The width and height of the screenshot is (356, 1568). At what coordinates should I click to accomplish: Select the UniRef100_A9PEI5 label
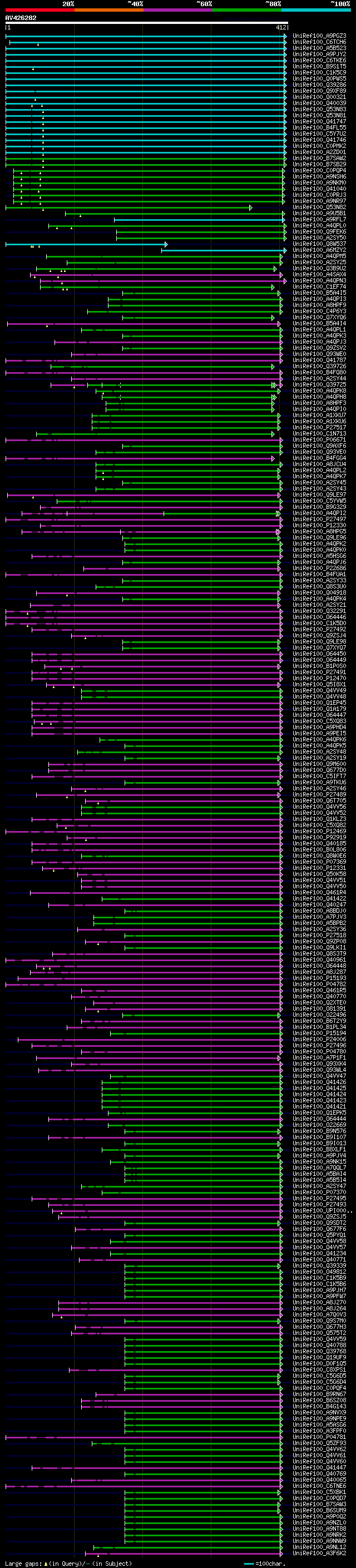[x=319, y=733]
